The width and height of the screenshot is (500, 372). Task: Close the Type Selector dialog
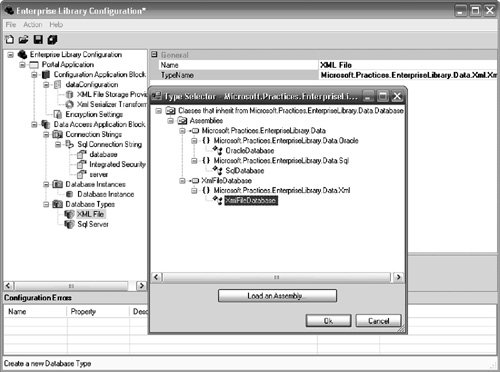click(397, 96)
